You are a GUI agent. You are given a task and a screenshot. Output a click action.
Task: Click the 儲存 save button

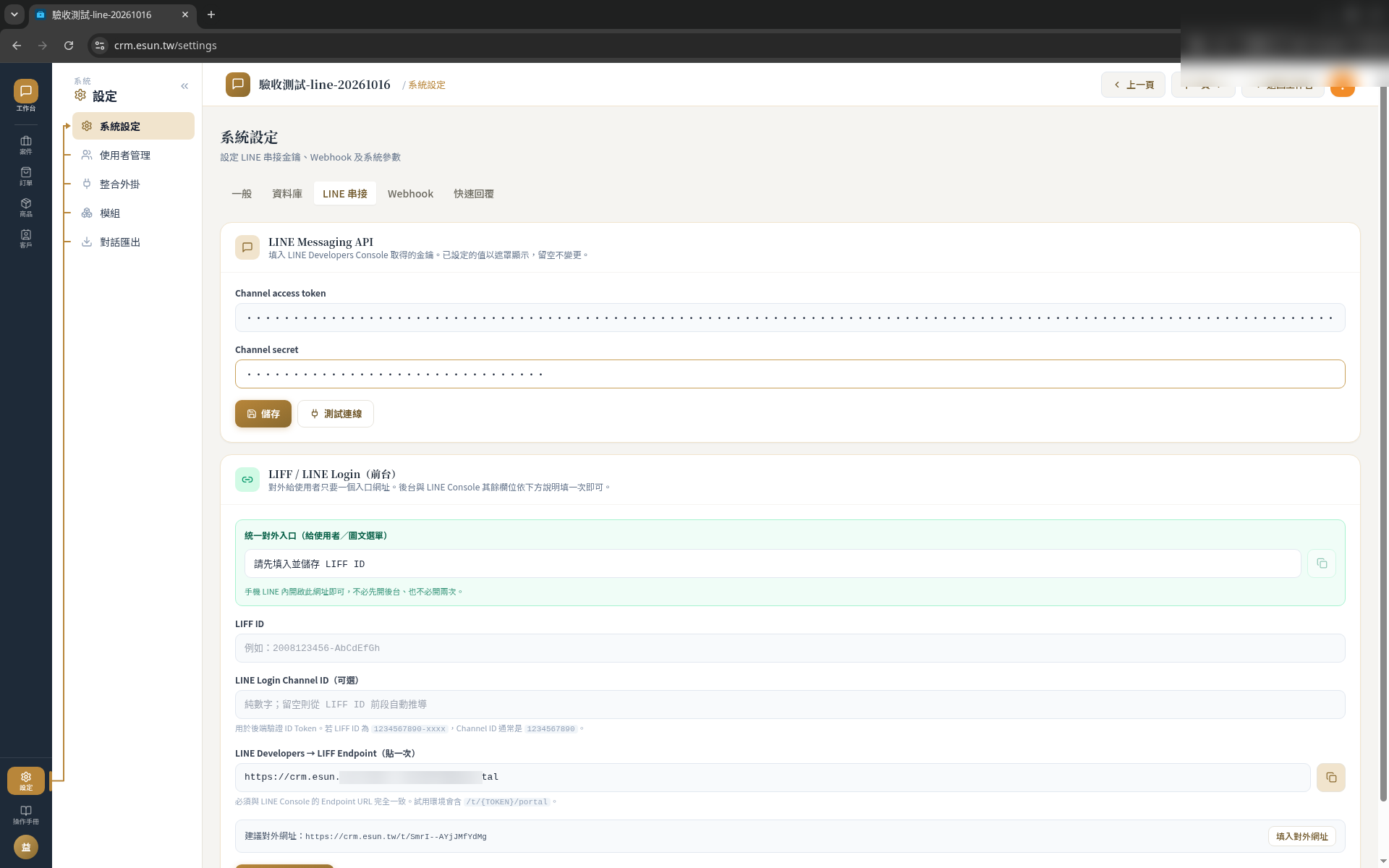coord(263,414)
